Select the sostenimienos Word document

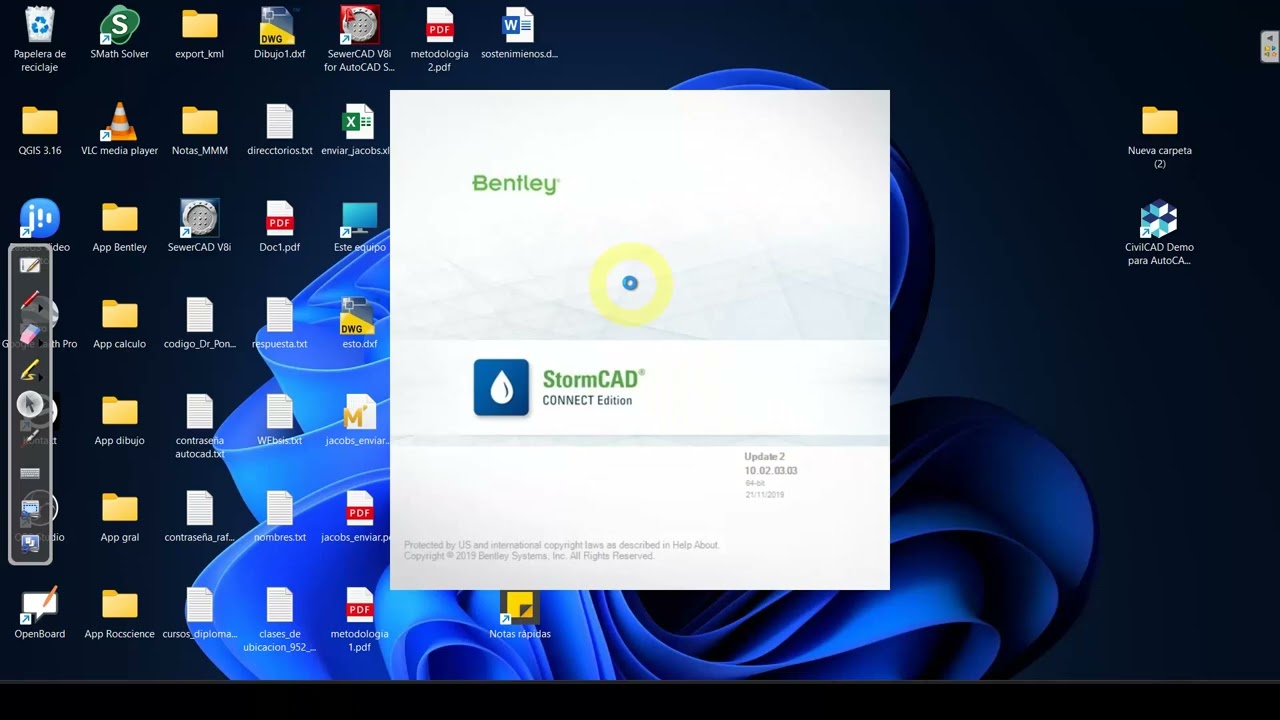coord(519,34)
